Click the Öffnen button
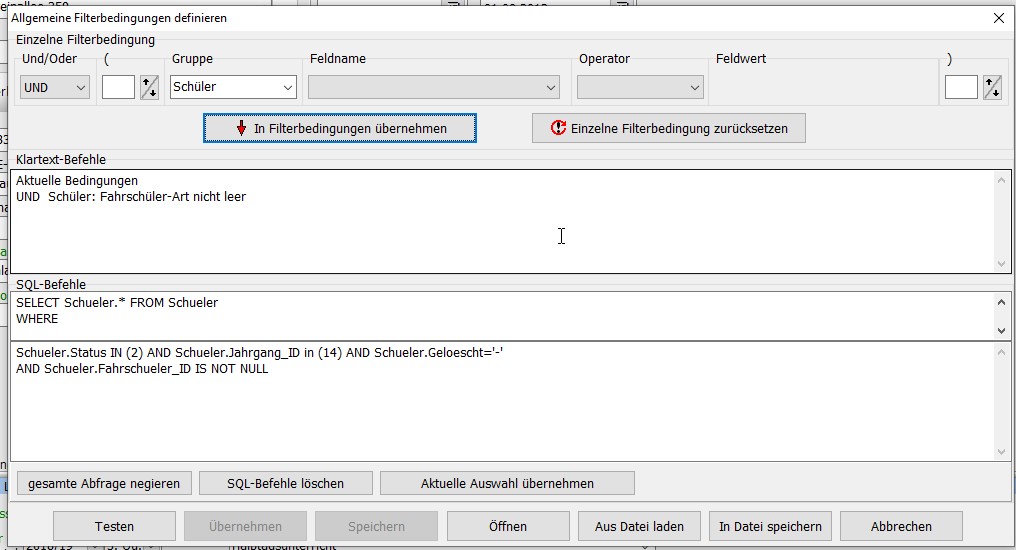1016x550 pixels. 508,526
